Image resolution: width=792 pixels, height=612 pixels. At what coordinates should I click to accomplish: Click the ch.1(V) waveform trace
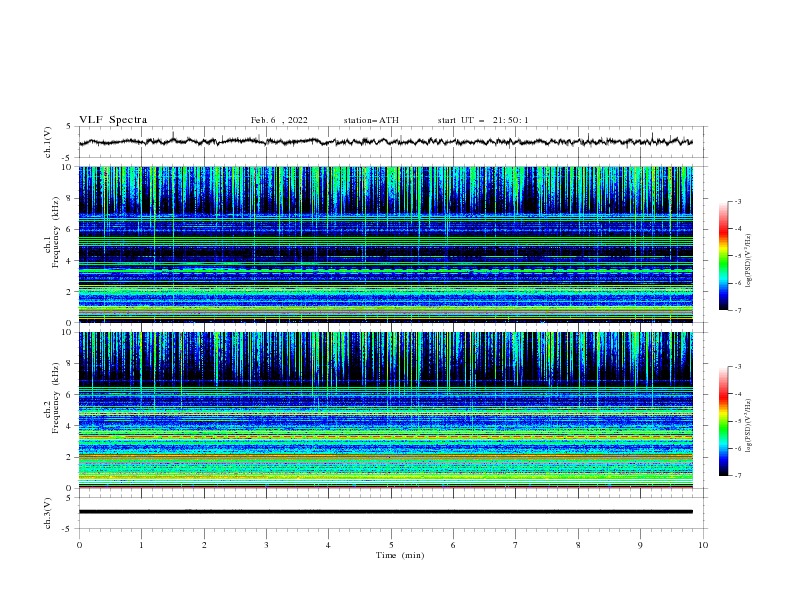385,142
